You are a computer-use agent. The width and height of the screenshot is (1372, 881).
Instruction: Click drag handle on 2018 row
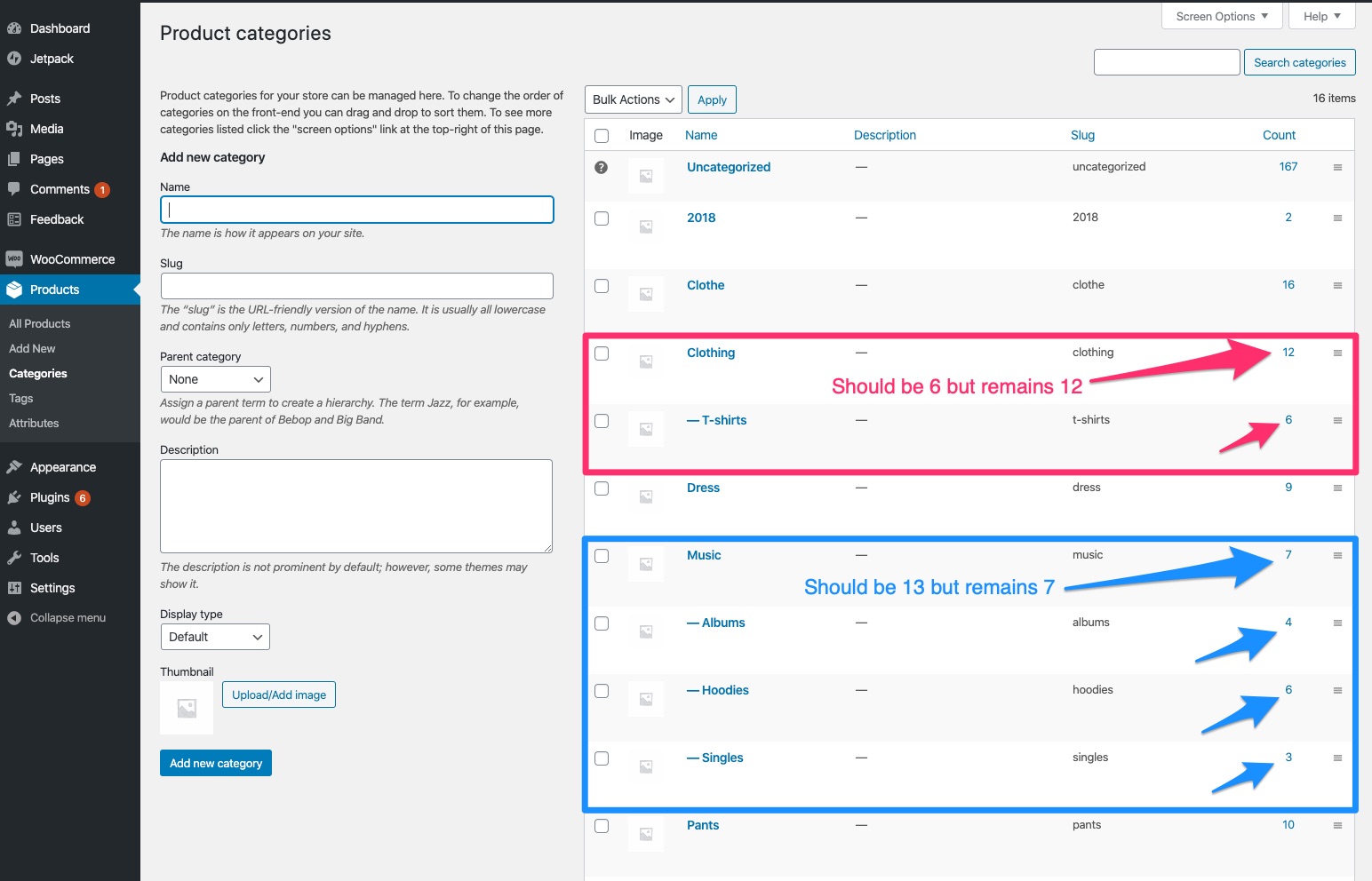click(x=1337, y=218)
